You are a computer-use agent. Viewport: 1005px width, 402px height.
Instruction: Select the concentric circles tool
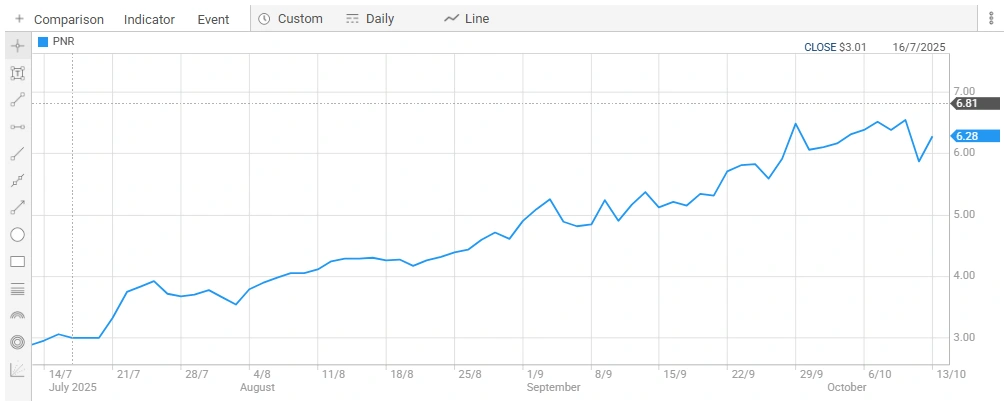click(x=17, y=343)
